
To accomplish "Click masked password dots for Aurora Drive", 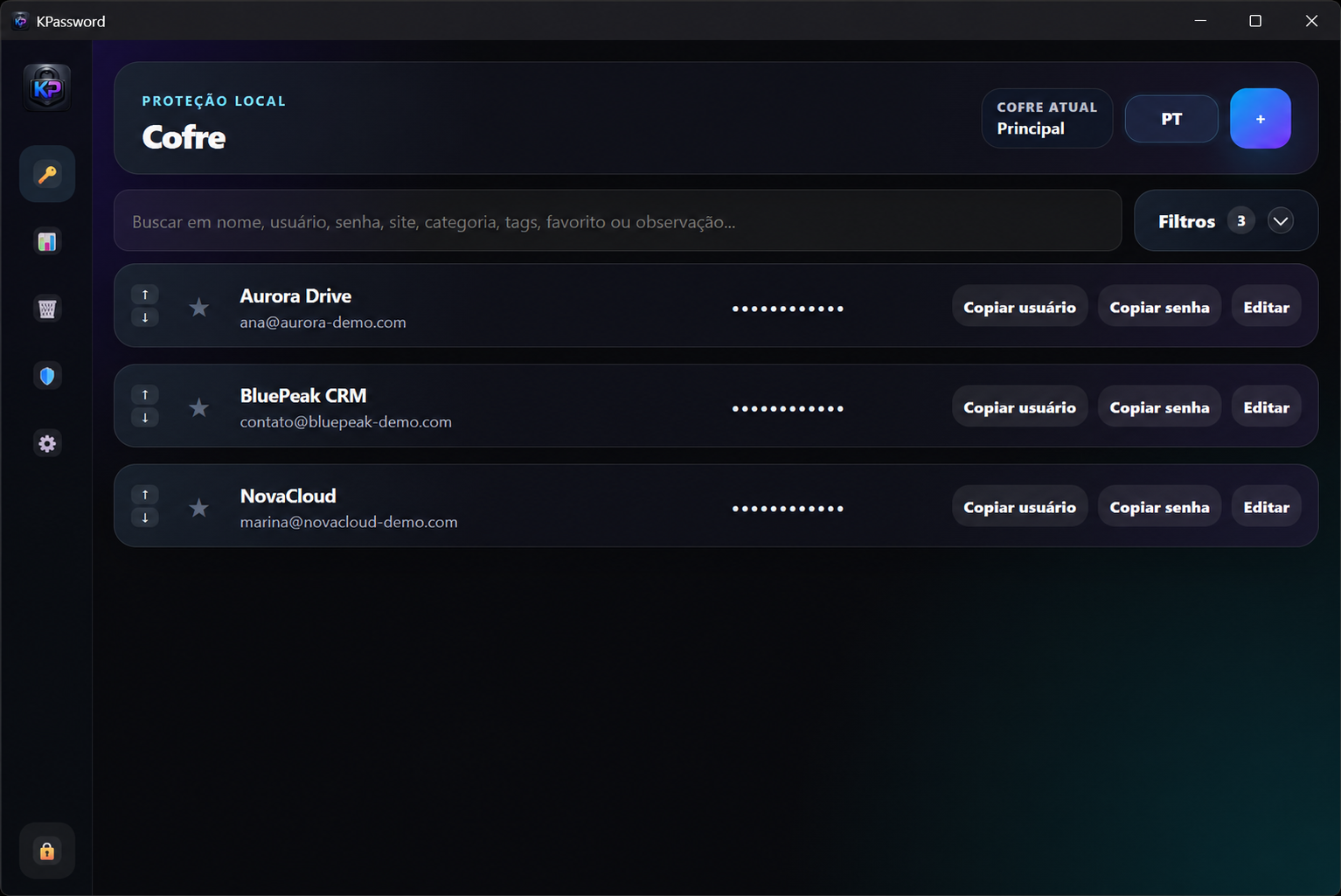I will (x=788, y=308).
